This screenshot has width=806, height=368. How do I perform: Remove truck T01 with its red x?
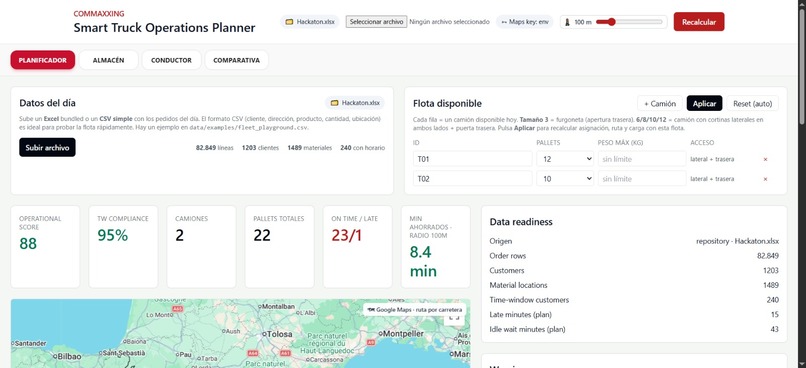coord(765,159)
